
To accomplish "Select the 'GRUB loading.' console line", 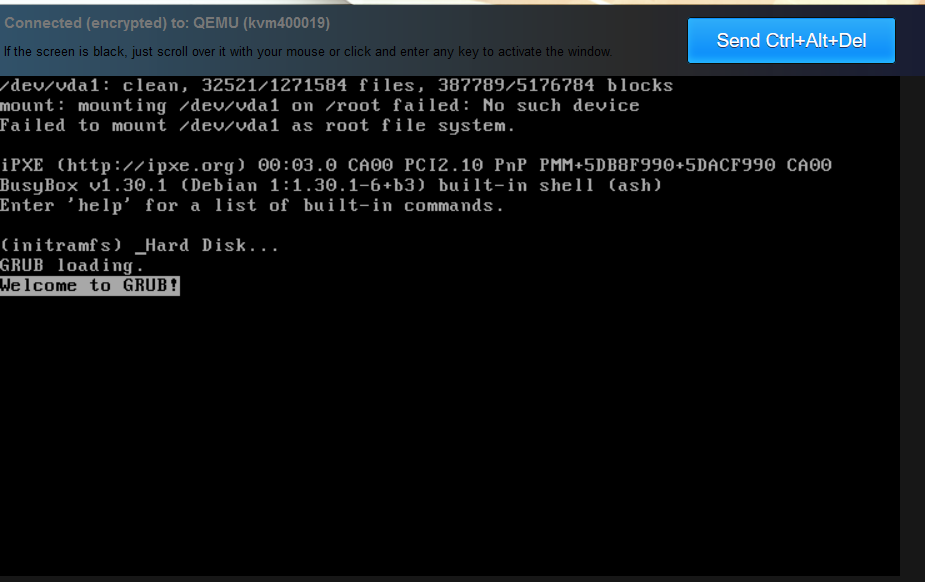I will [72, 266].
